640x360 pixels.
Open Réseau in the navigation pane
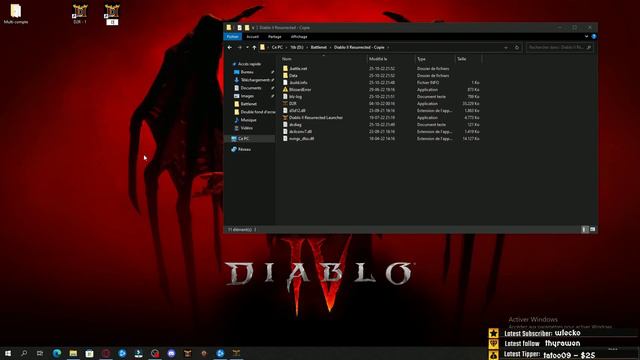click(244, 149)
